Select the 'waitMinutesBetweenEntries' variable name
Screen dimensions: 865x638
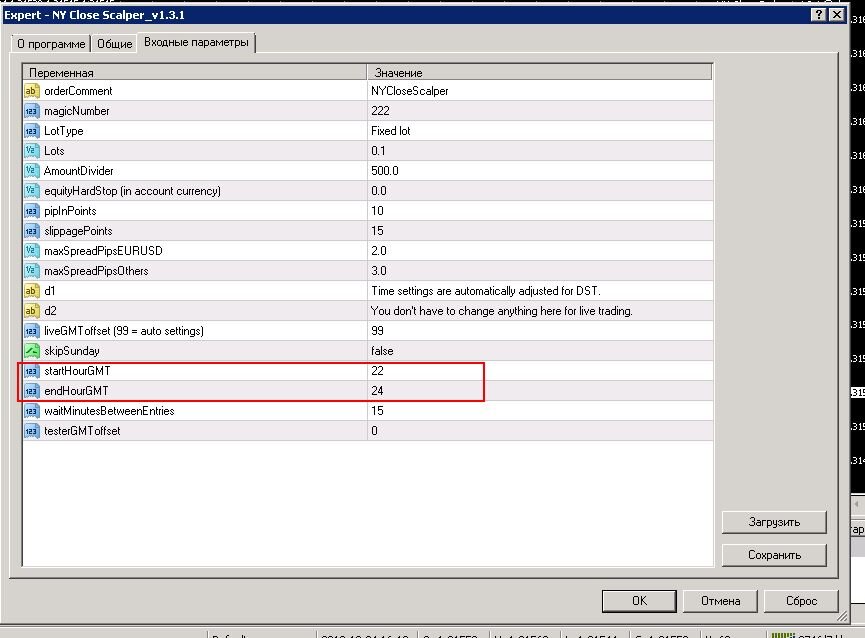point(109,411)
